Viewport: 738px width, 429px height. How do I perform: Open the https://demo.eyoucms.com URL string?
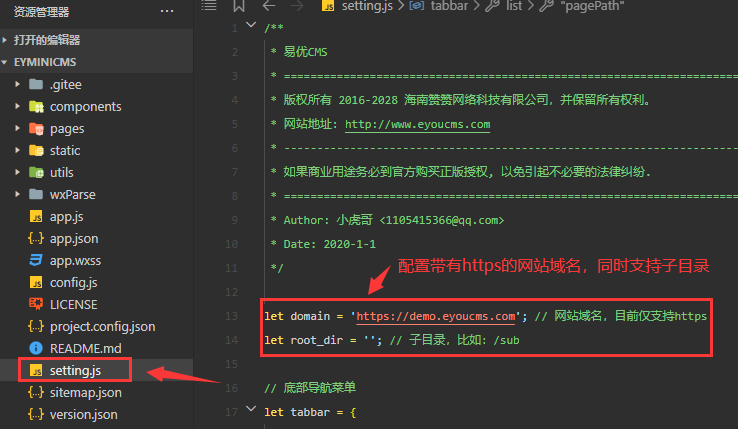tap(436, 316)
